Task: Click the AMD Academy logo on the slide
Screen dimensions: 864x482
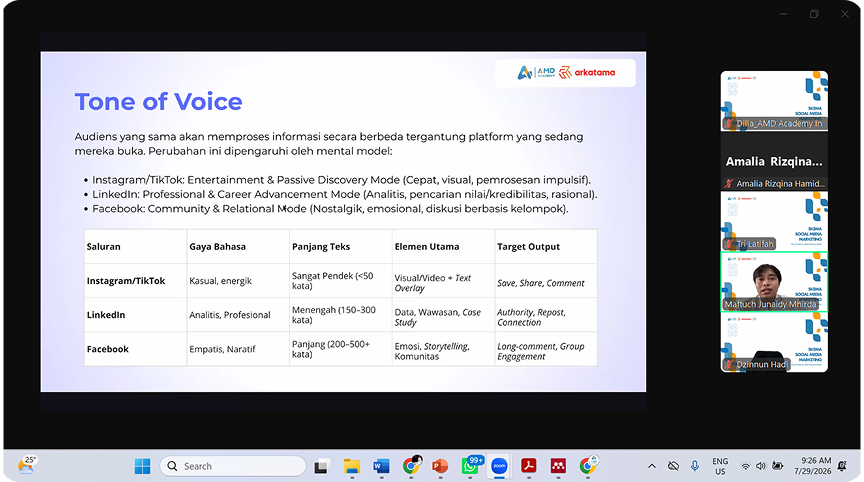Action: (536, 73)
